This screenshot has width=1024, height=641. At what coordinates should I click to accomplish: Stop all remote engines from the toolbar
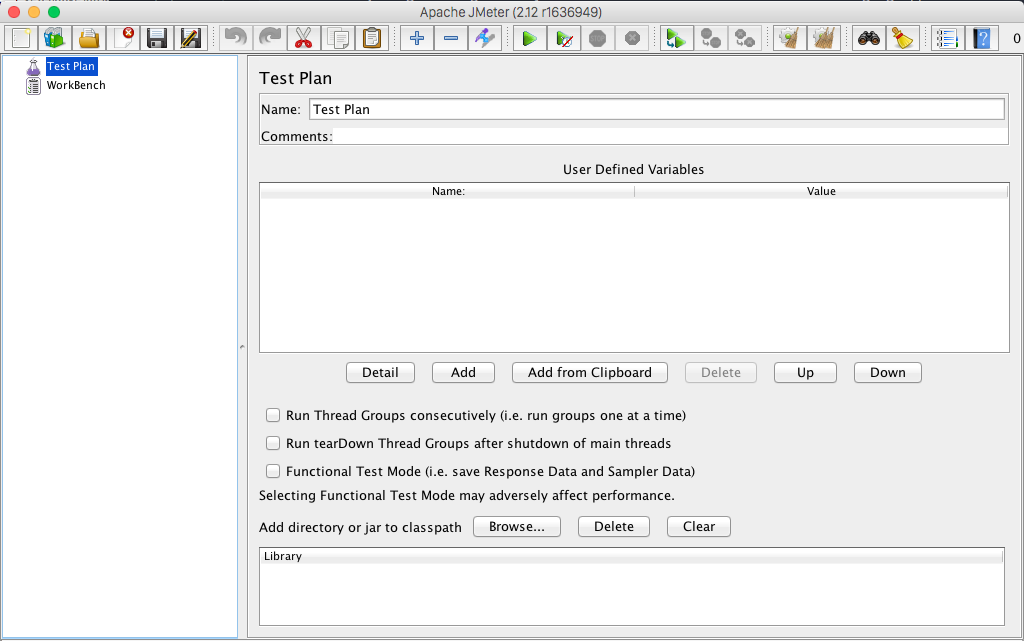pyautogui.click(x=711, y=39)
